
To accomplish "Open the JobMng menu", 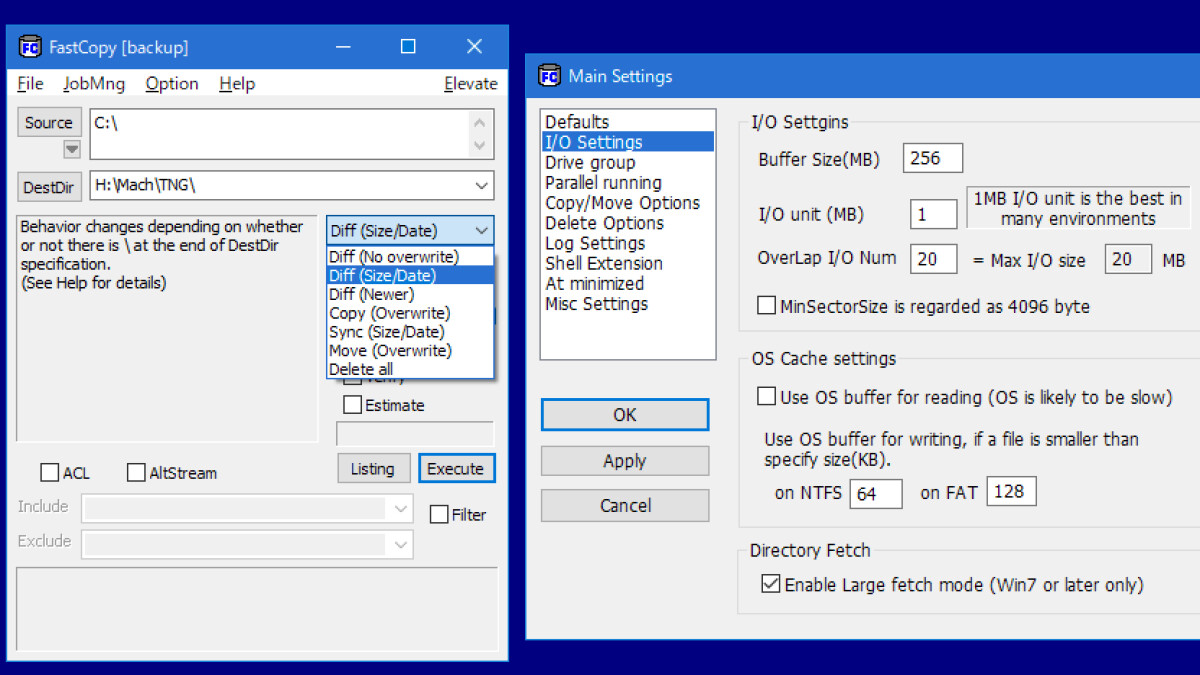I will pos(95,84).
